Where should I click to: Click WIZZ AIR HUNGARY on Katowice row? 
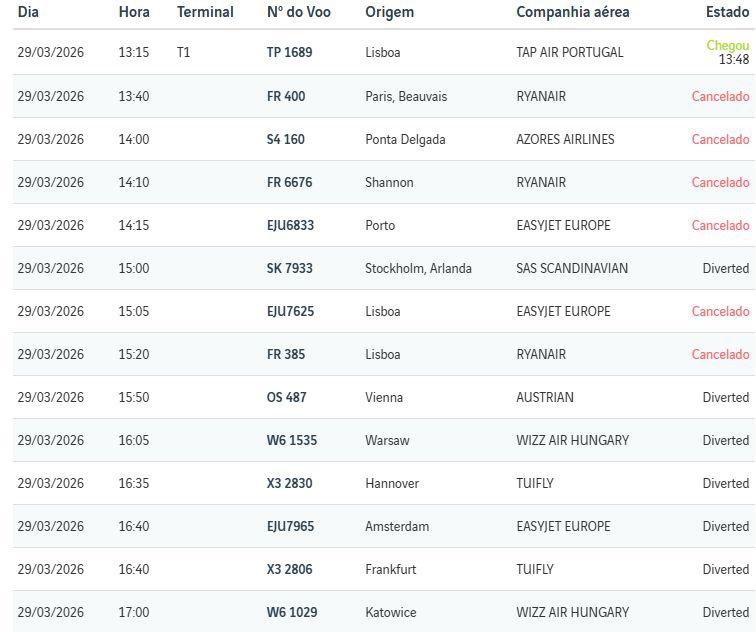tap(573, 613)
